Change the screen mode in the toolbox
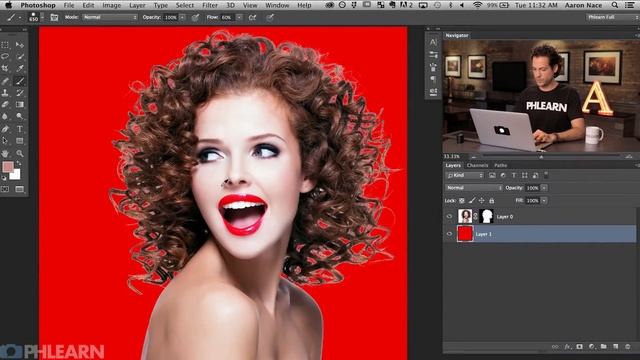 19,189
